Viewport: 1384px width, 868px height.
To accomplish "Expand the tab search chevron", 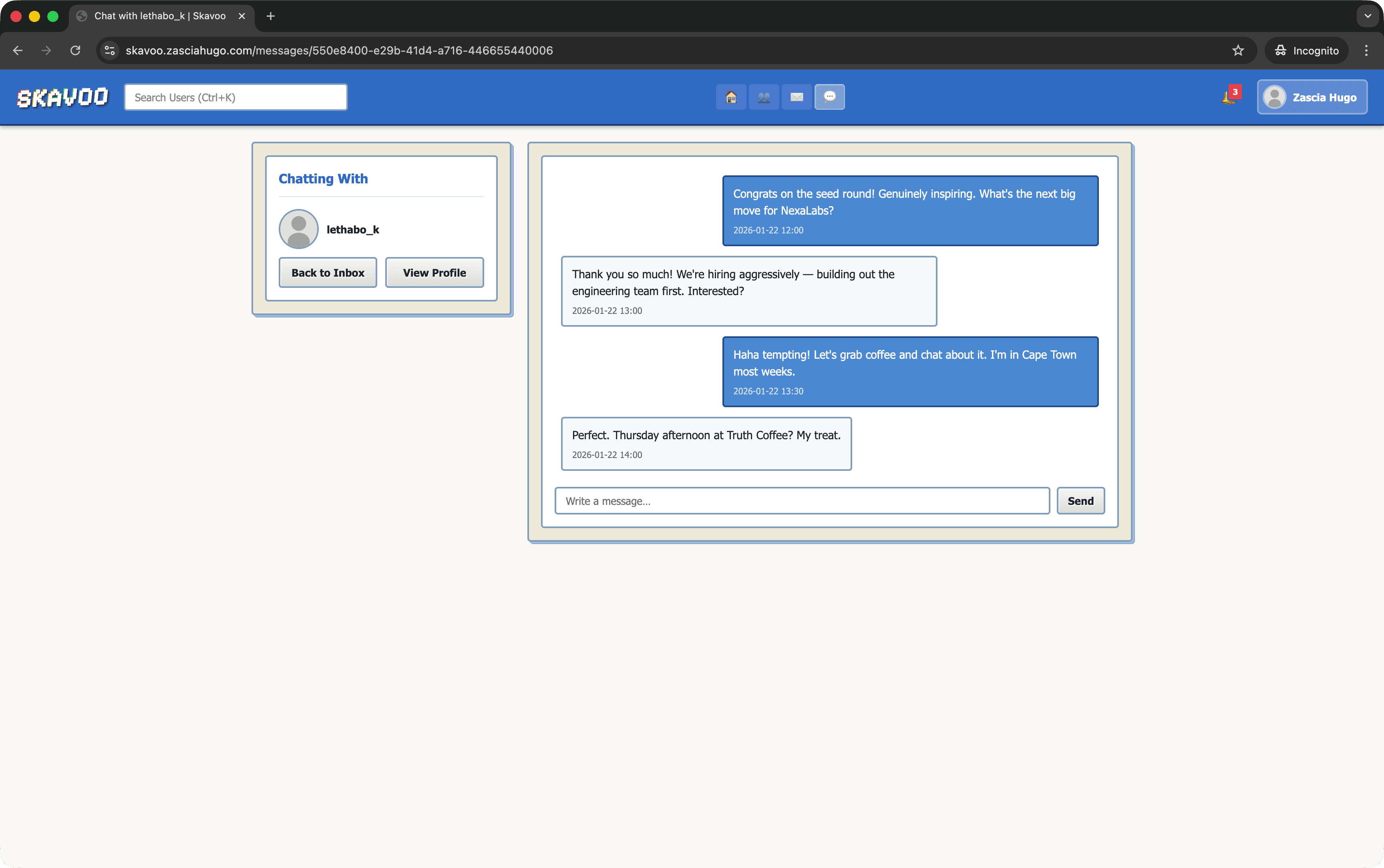I will pos(1367,16).
